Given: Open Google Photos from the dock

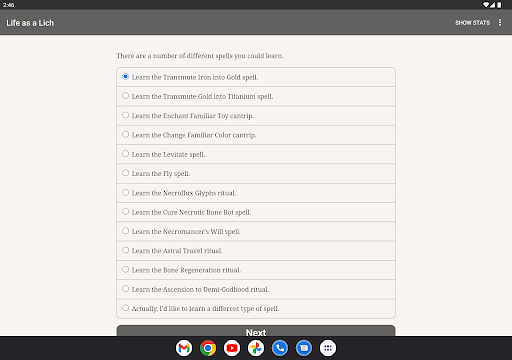Looking at the screenshot, I should [256, 348].
